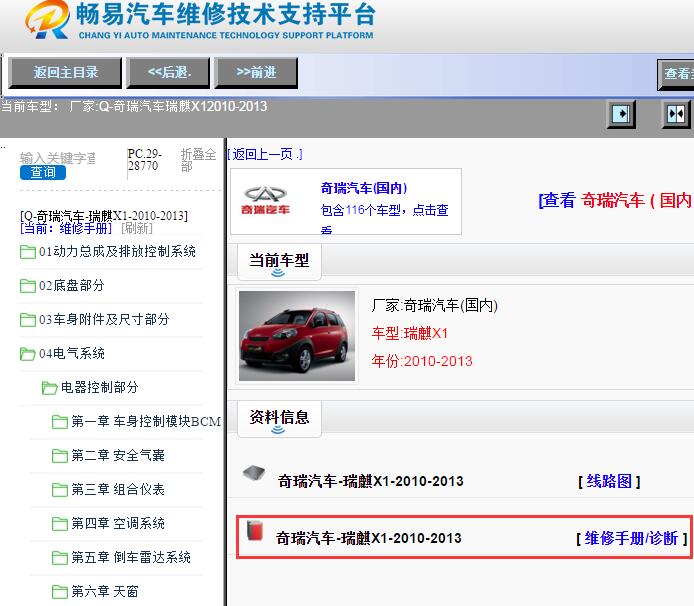Click 折叠全部 to collapse all
This screenshot has width=694, height=606.
(198, 160)
